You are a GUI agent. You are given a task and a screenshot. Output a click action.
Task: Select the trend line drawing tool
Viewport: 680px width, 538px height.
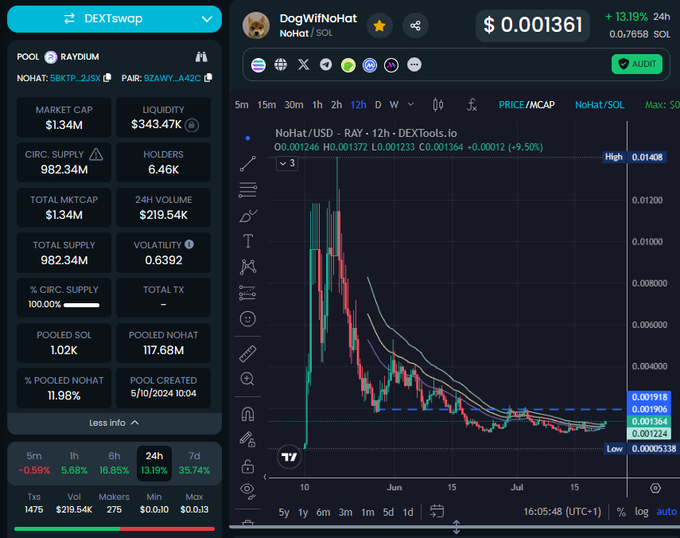click(248, 163)
